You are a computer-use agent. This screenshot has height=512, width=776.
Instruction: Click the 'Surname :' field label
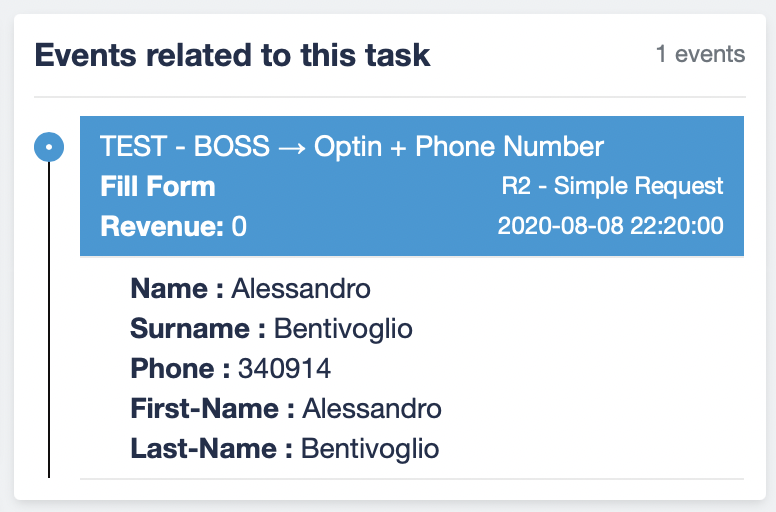(198, 329)
